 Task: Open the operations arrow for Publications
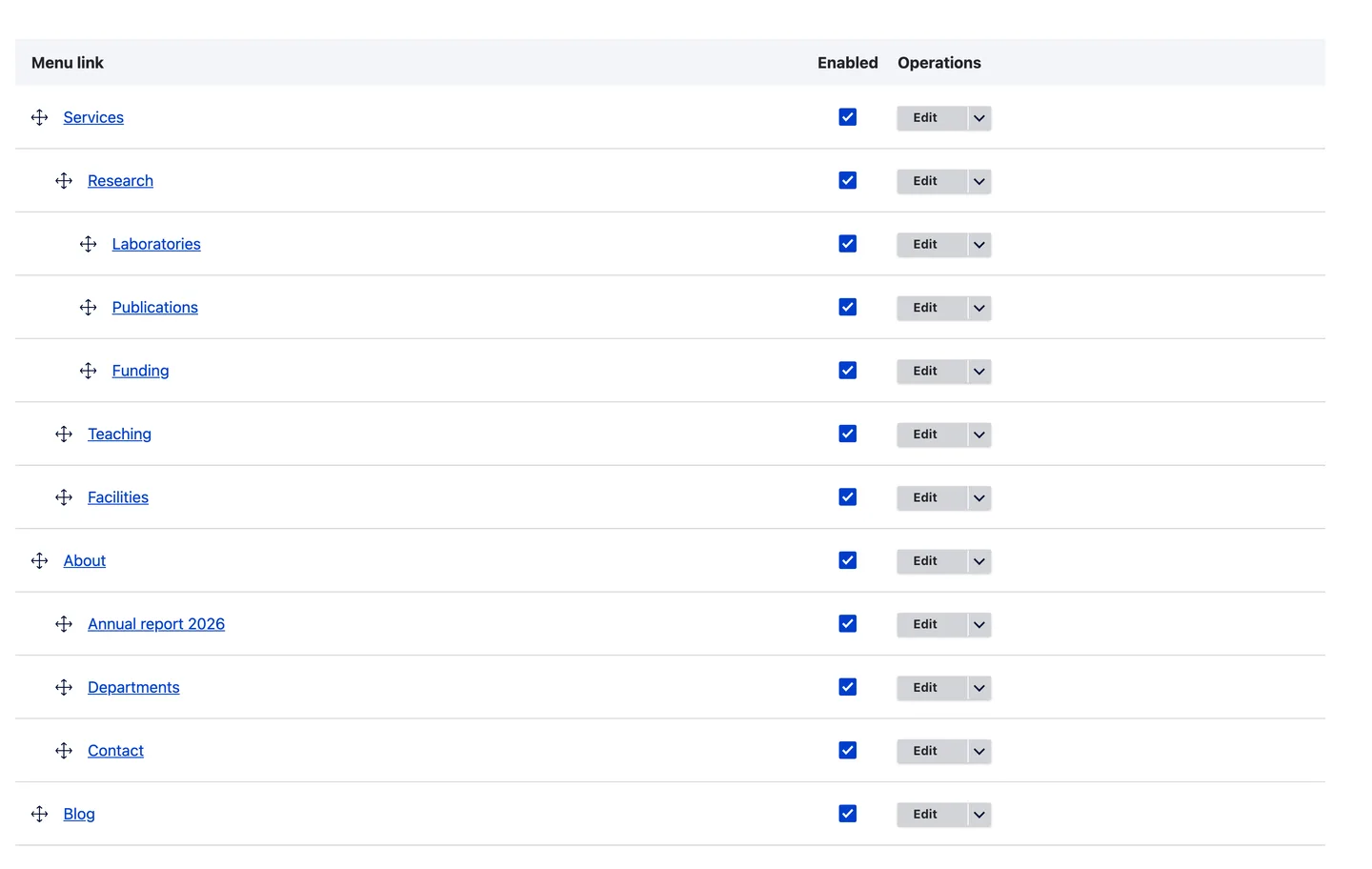979,308
